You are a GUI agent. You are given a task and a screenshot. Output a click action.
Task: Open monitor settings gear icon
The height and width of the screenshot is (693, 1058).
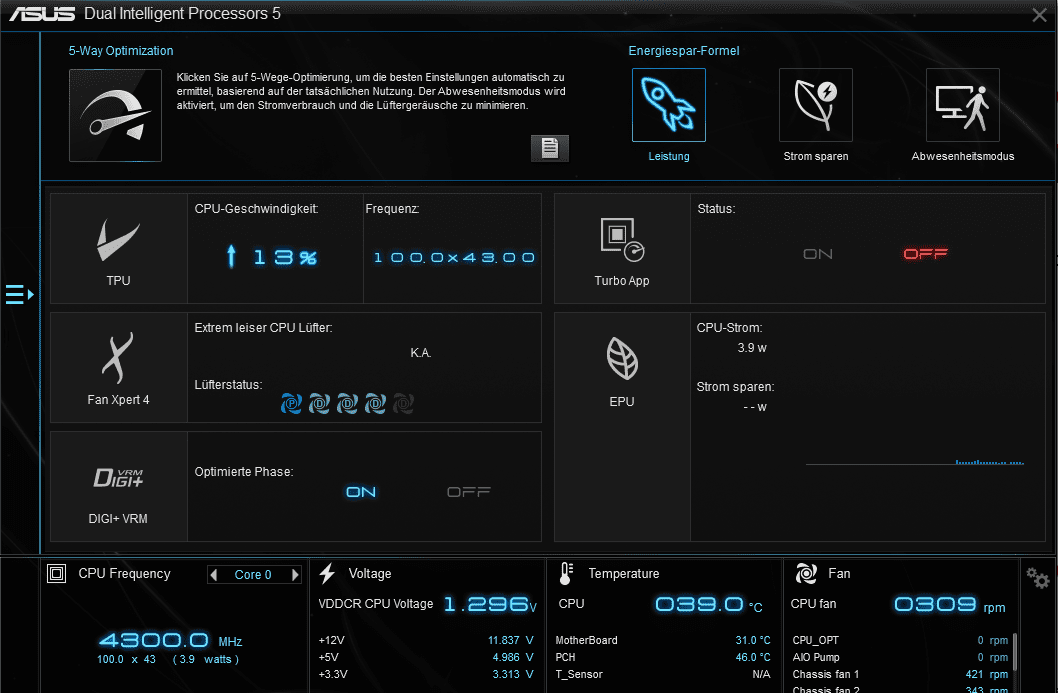[1038, 578]
